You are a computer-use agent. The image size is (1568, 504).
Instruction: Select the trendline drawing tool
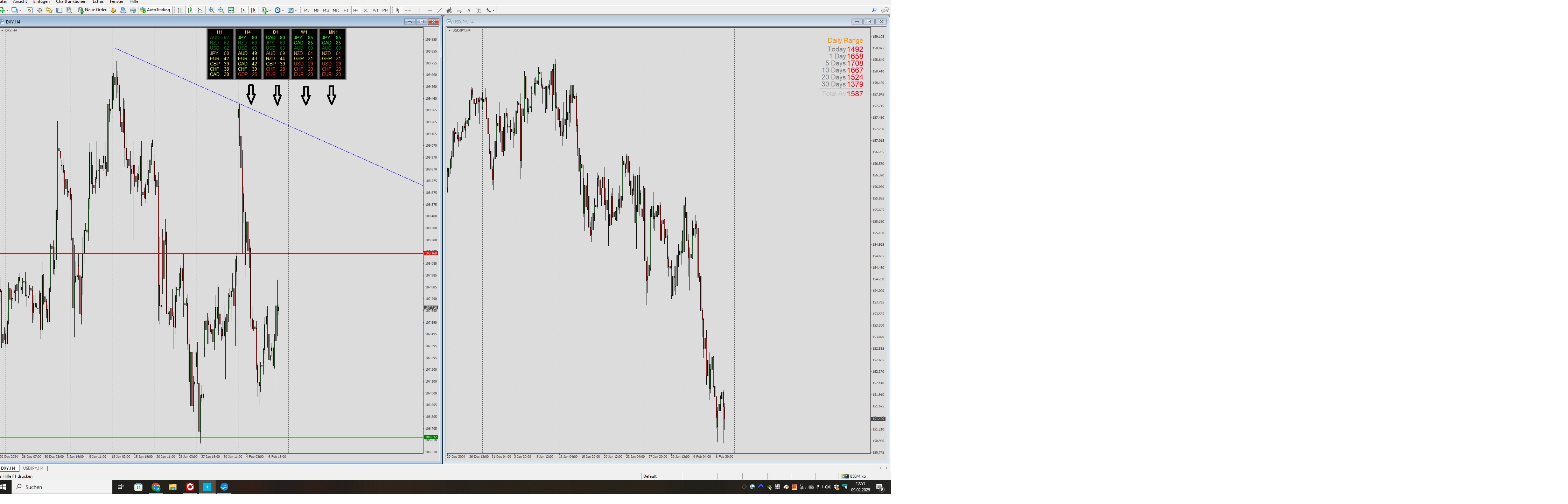[x=440, y=10]
